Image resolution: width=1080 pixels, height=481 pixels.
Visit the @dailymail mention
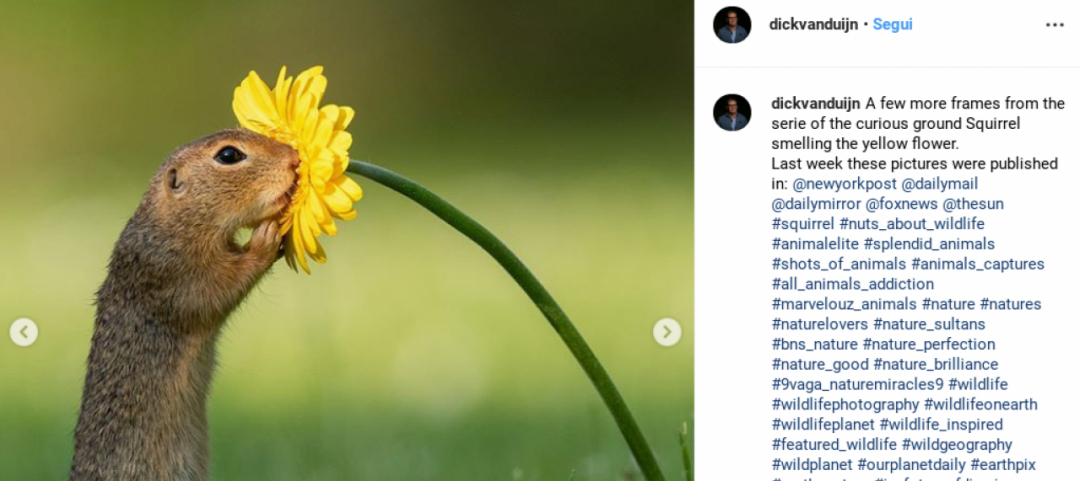click(939, 184)
